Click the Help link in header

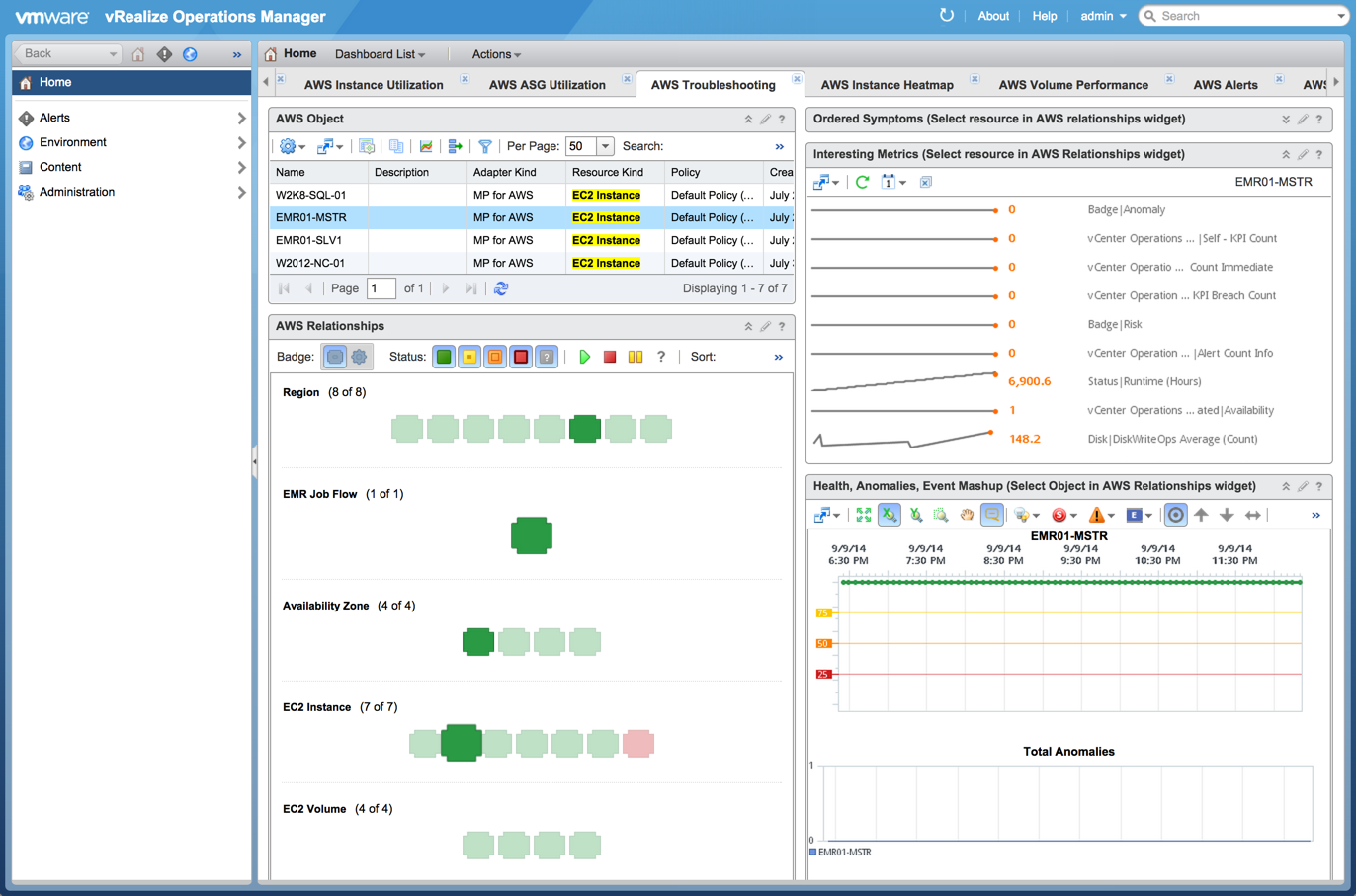tap(1044, 16)
